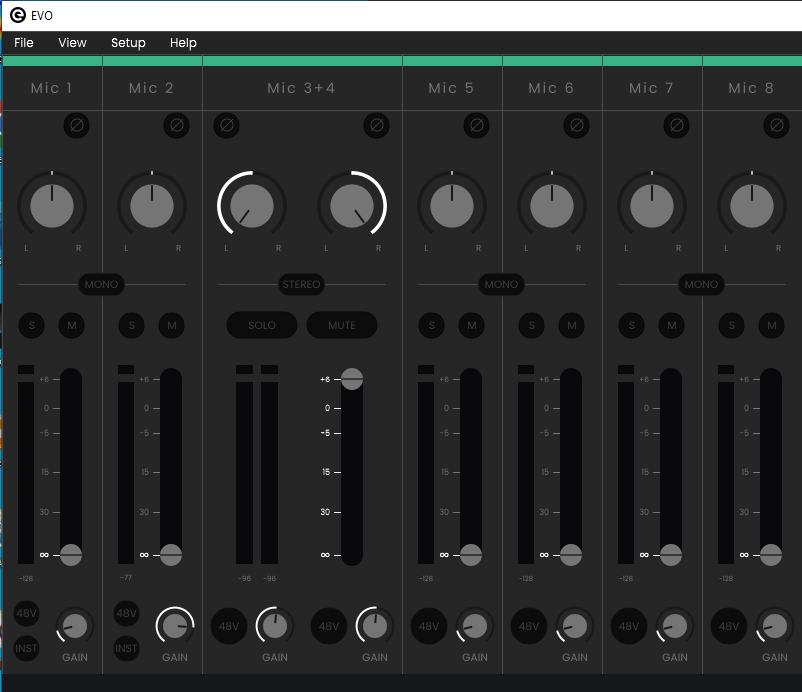Enable 48V phantom power on Mic 5

(429, 626)
